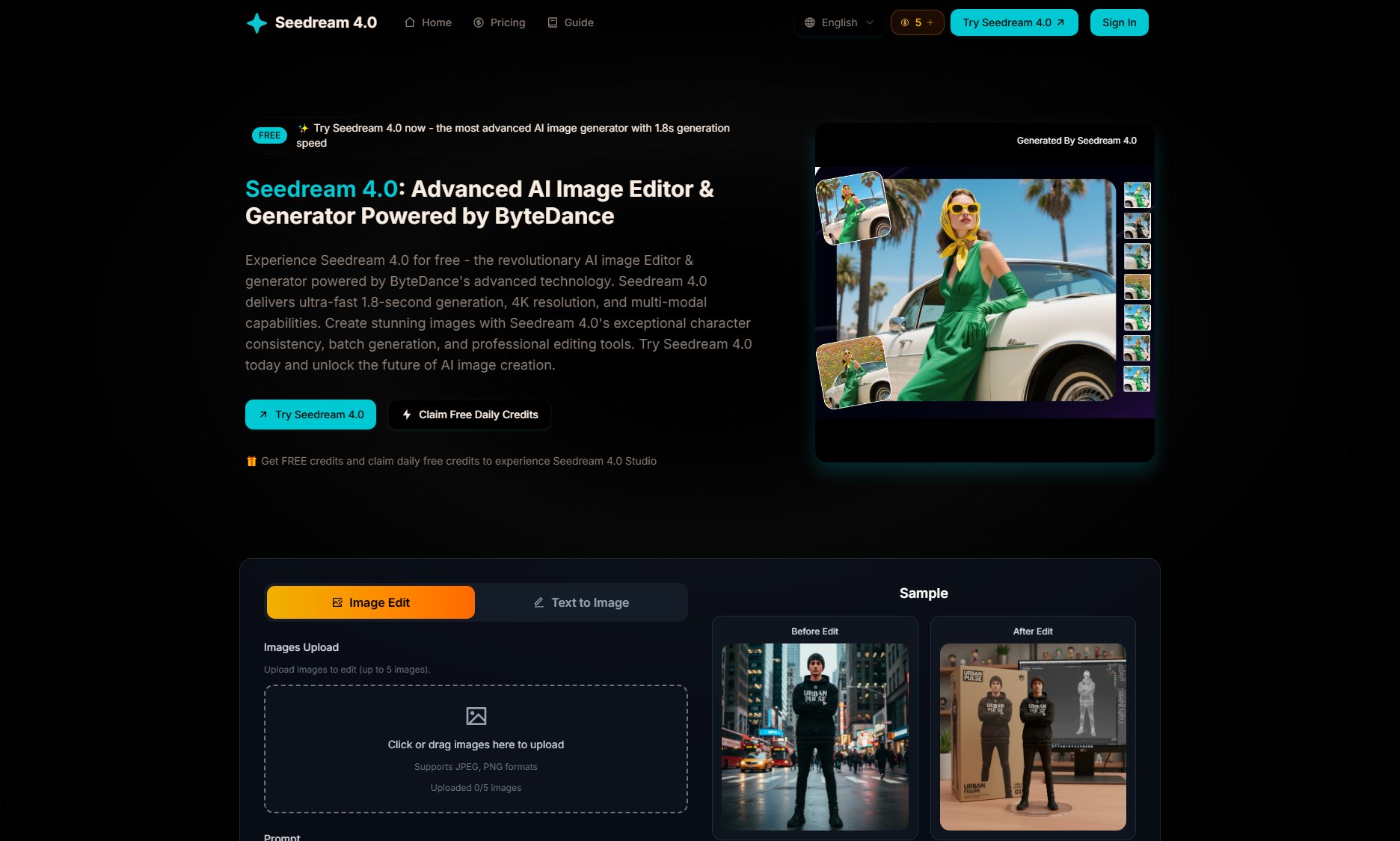Open the Seedream 4.0 brand title link
1400x841 pixels.
[325, 22]
